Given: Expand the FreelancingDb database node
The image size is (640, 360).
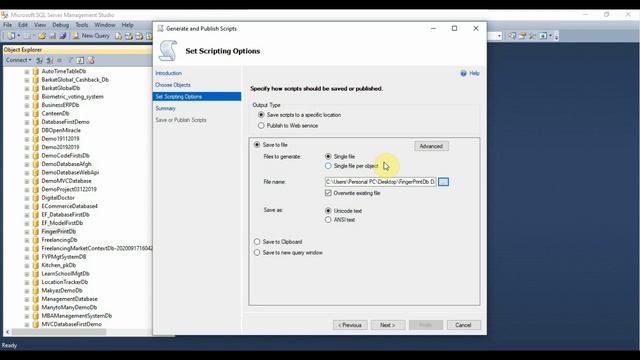Looking at the screenshot, I should pos(27,240).
